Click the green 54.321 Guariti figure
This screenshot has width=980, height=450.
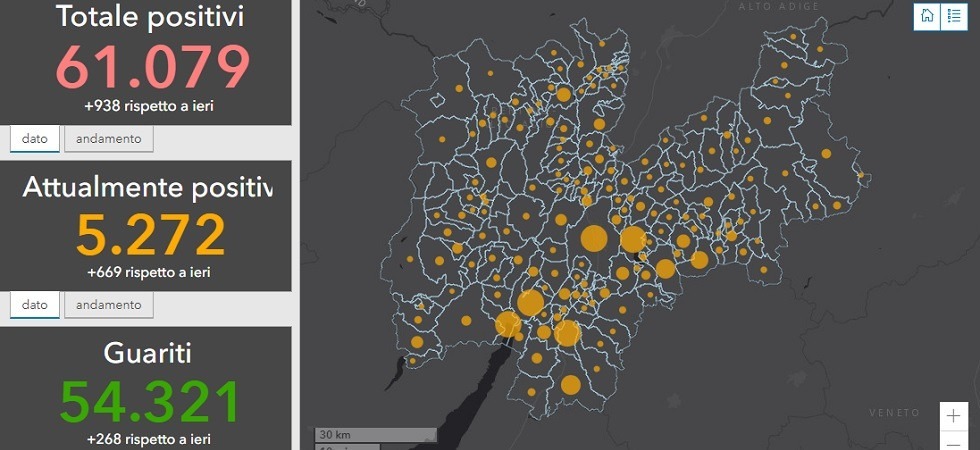coord(151,402)
